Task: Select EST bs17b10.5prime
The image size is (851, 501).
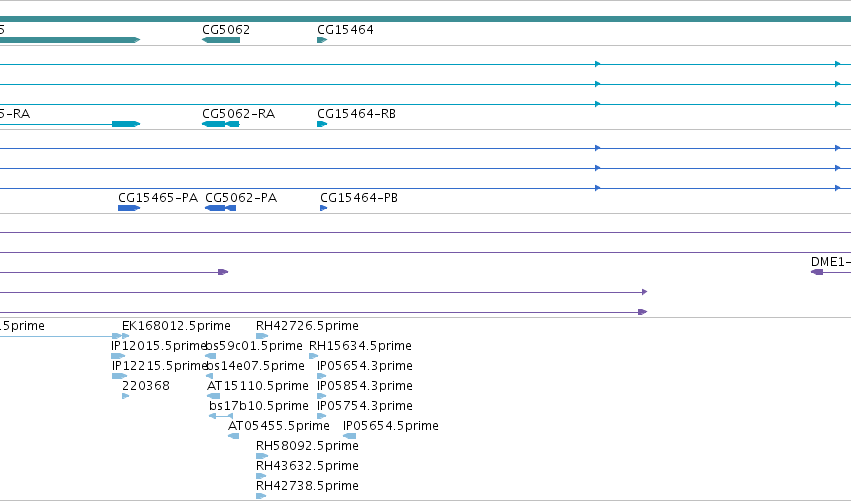Action: coord(258,407)
